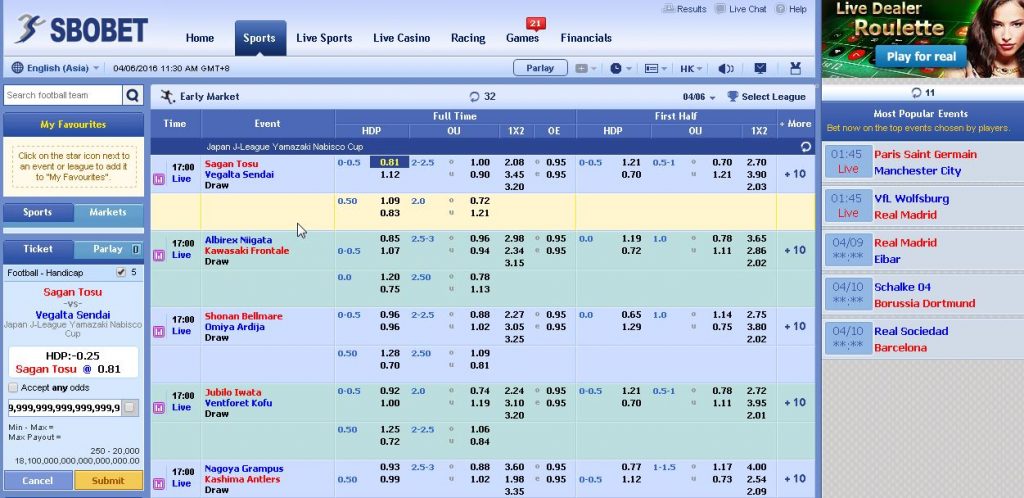
Task: Select the Ticket tab in bet slip
Action: point(38,249)
